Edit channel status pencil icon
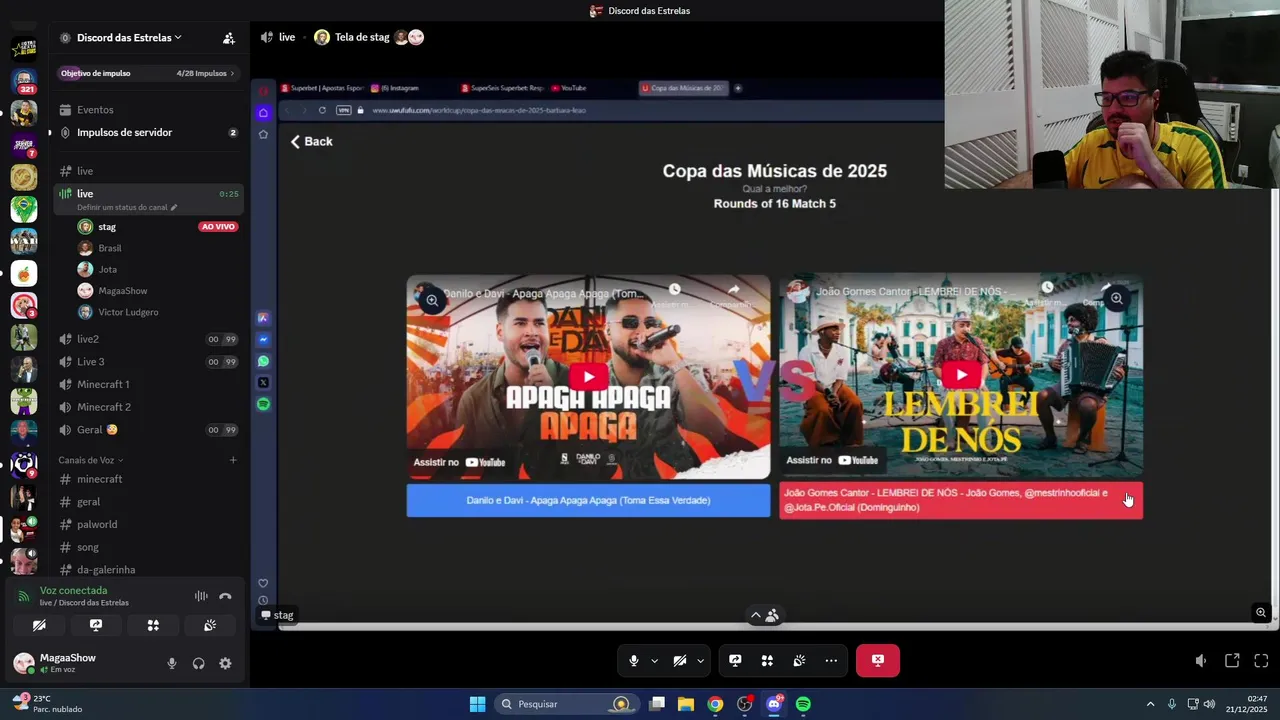The height and width of the screenshot is (720, 1280). (174, 208)
